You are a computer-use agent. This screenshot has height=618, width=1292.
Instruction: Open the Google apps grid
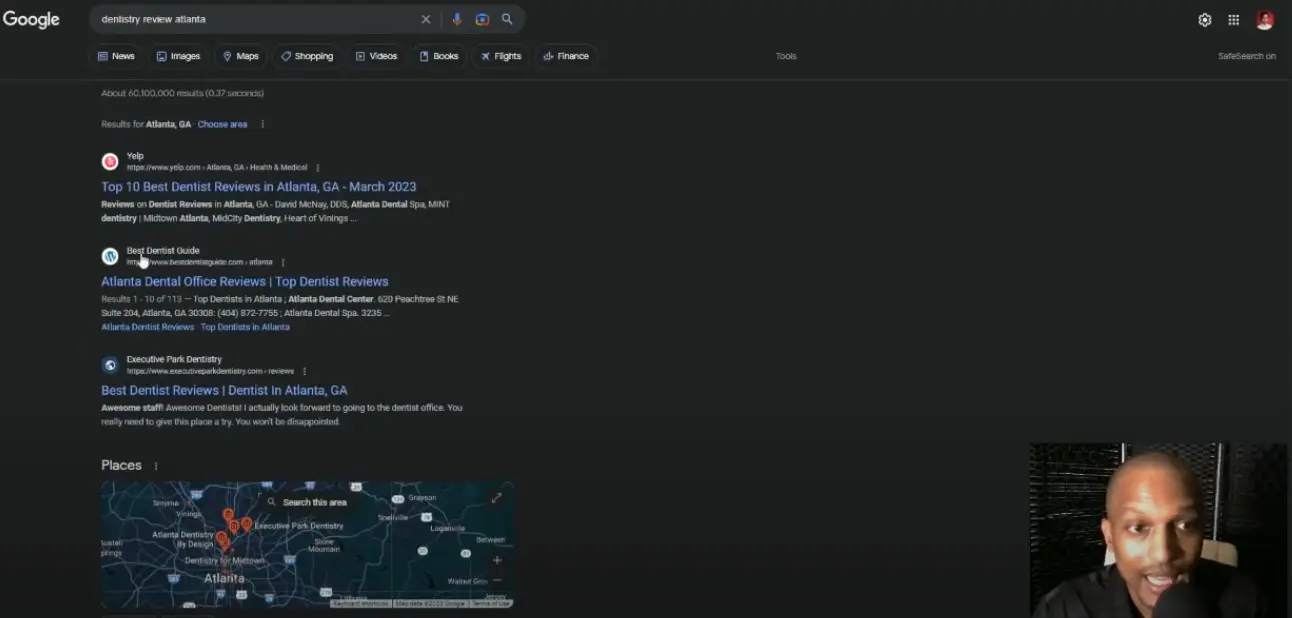pos(1234,20)
